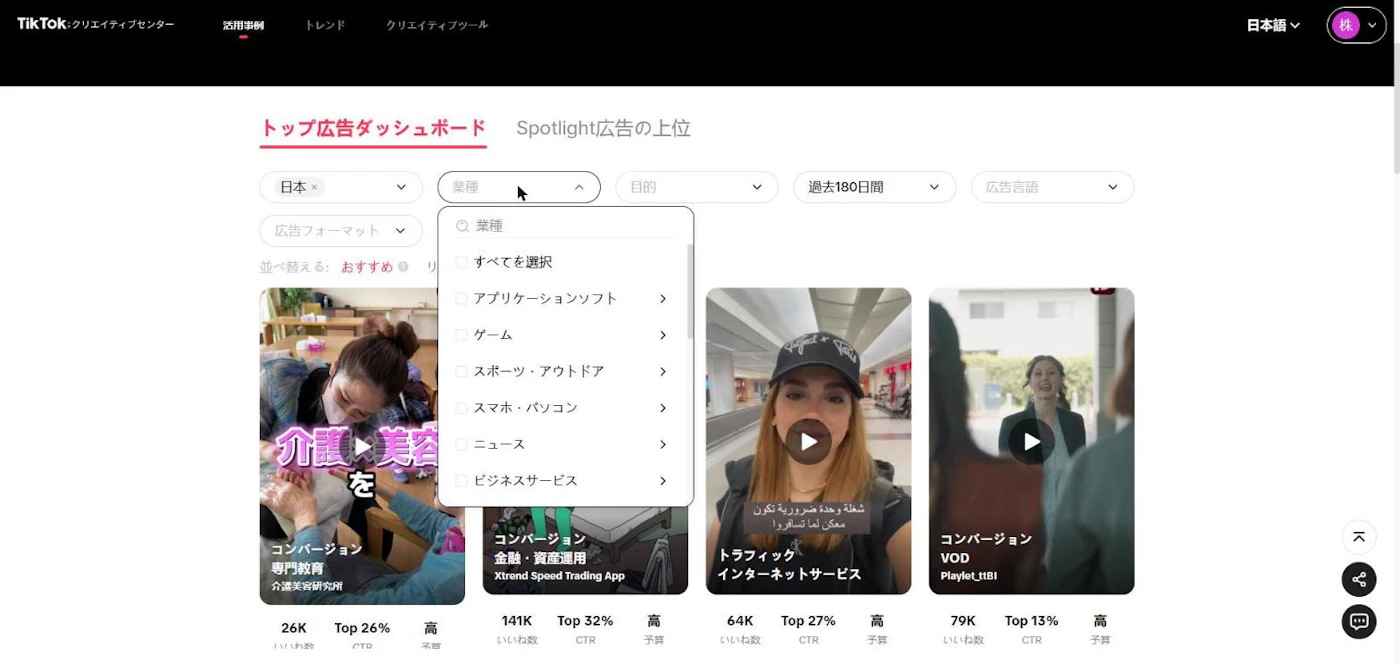Click the TikTok Creative Center logo
The width and height of the screenshot is (1400, 664).
(x=96, y=24)
